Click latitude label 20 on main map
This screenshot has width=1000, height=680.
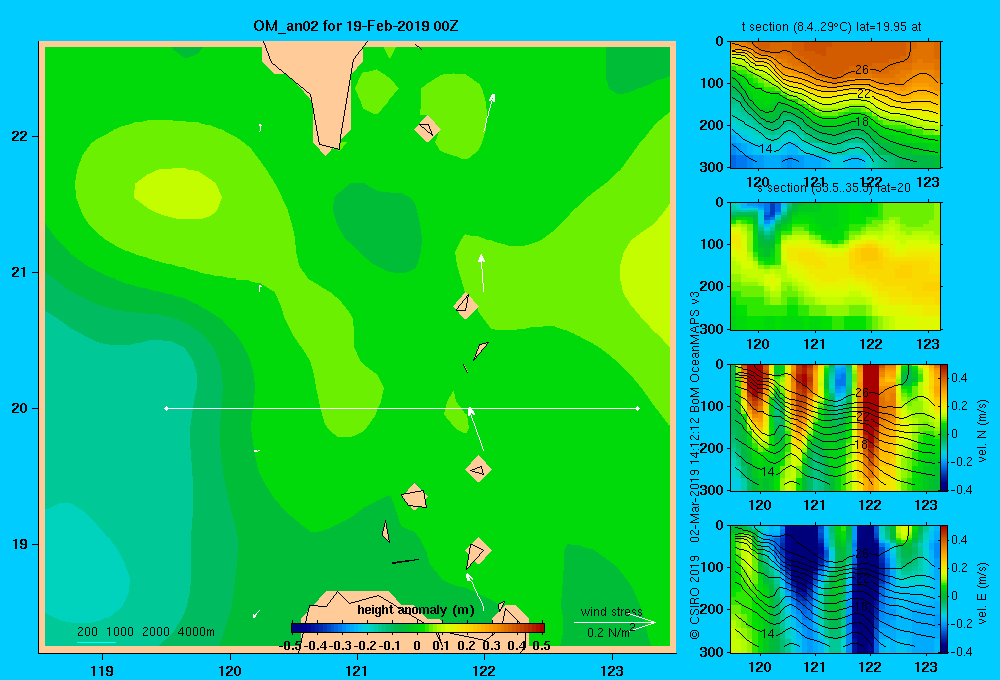(20, 408)
